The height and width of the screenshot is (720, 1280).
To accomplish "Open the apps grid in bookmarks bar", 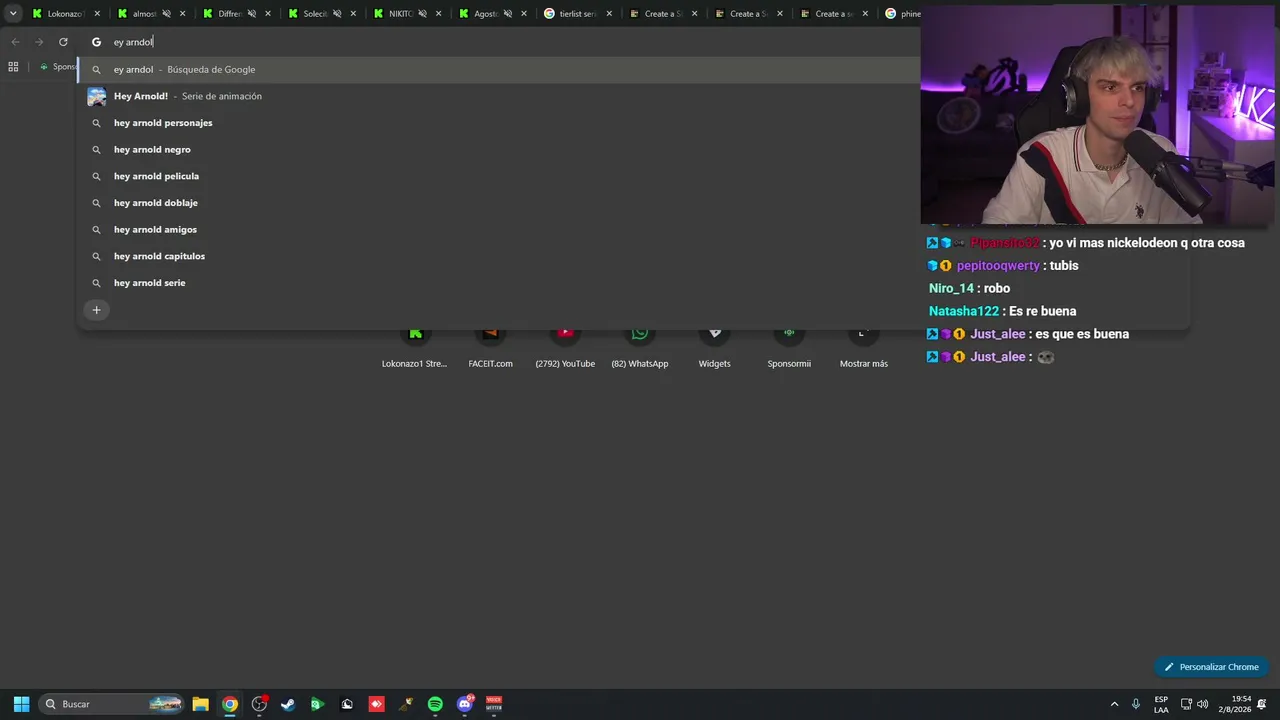I will 13,67.
